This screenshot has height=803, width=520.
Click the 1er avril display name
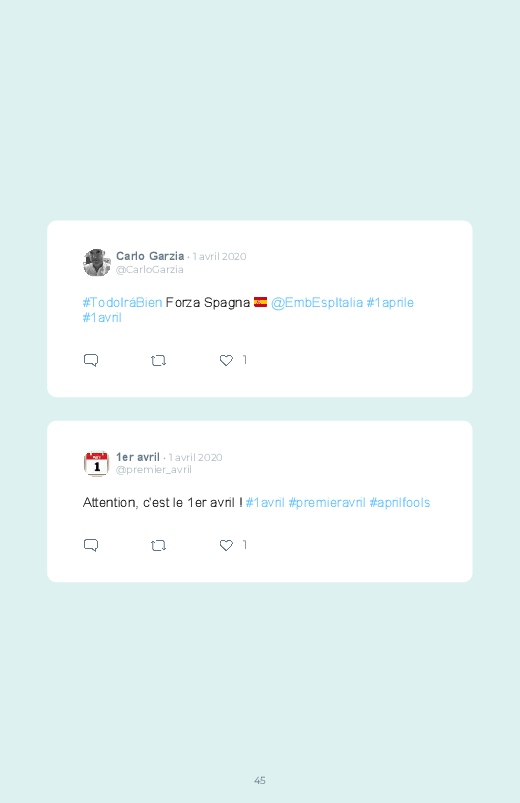point(138,457)
